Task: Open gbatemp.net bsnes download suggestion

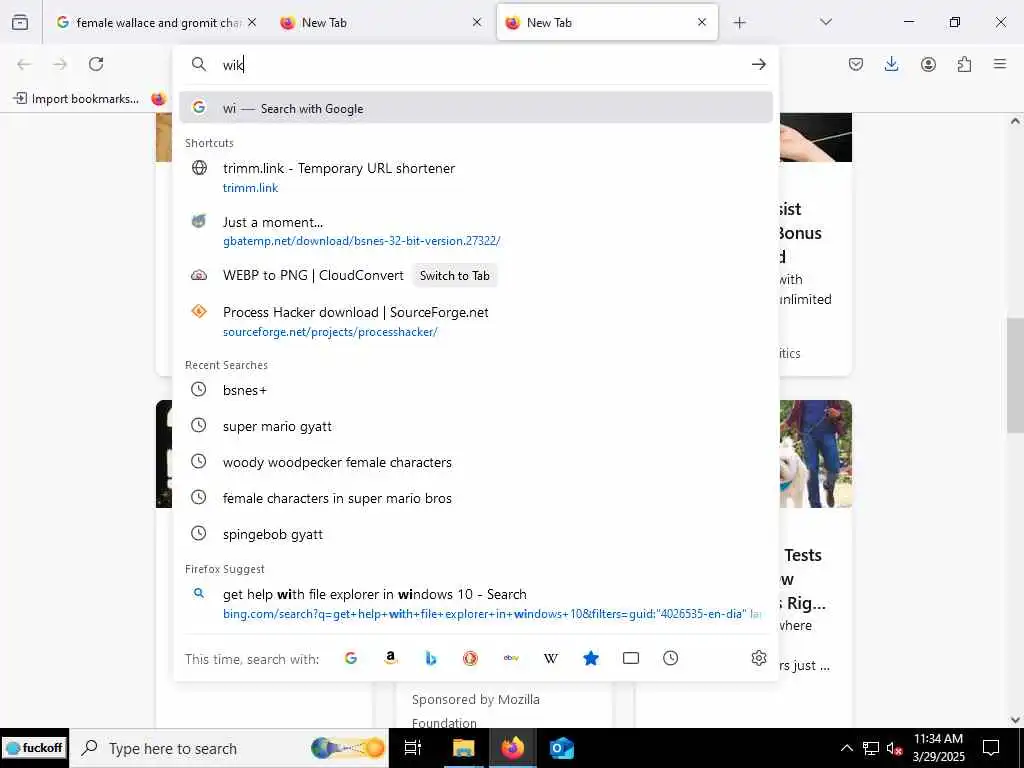Action: point(475,231)
